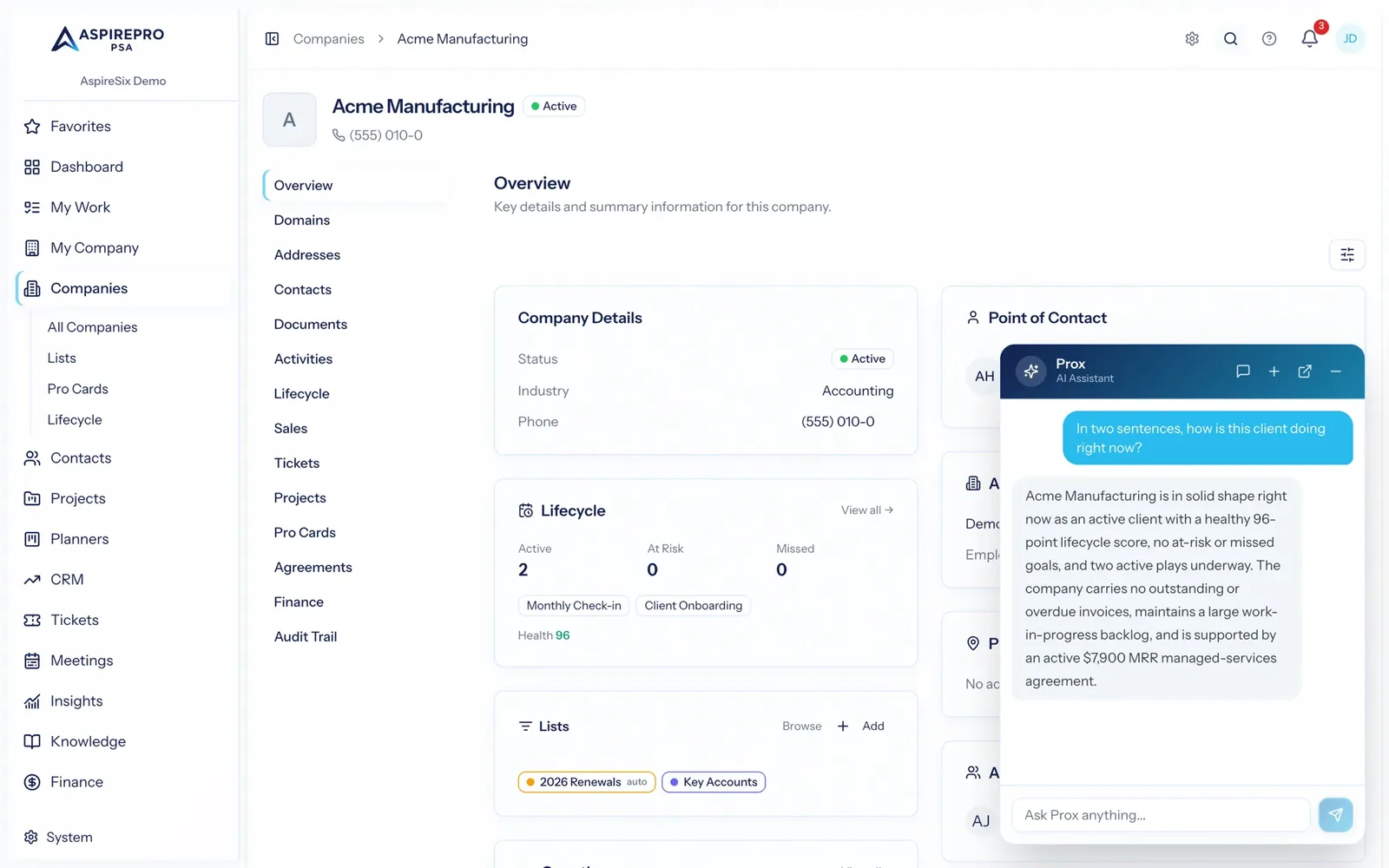Click the Prox sparkle assistant icon
Screen dimensions: 1389x868
(x=1031, y=372)
